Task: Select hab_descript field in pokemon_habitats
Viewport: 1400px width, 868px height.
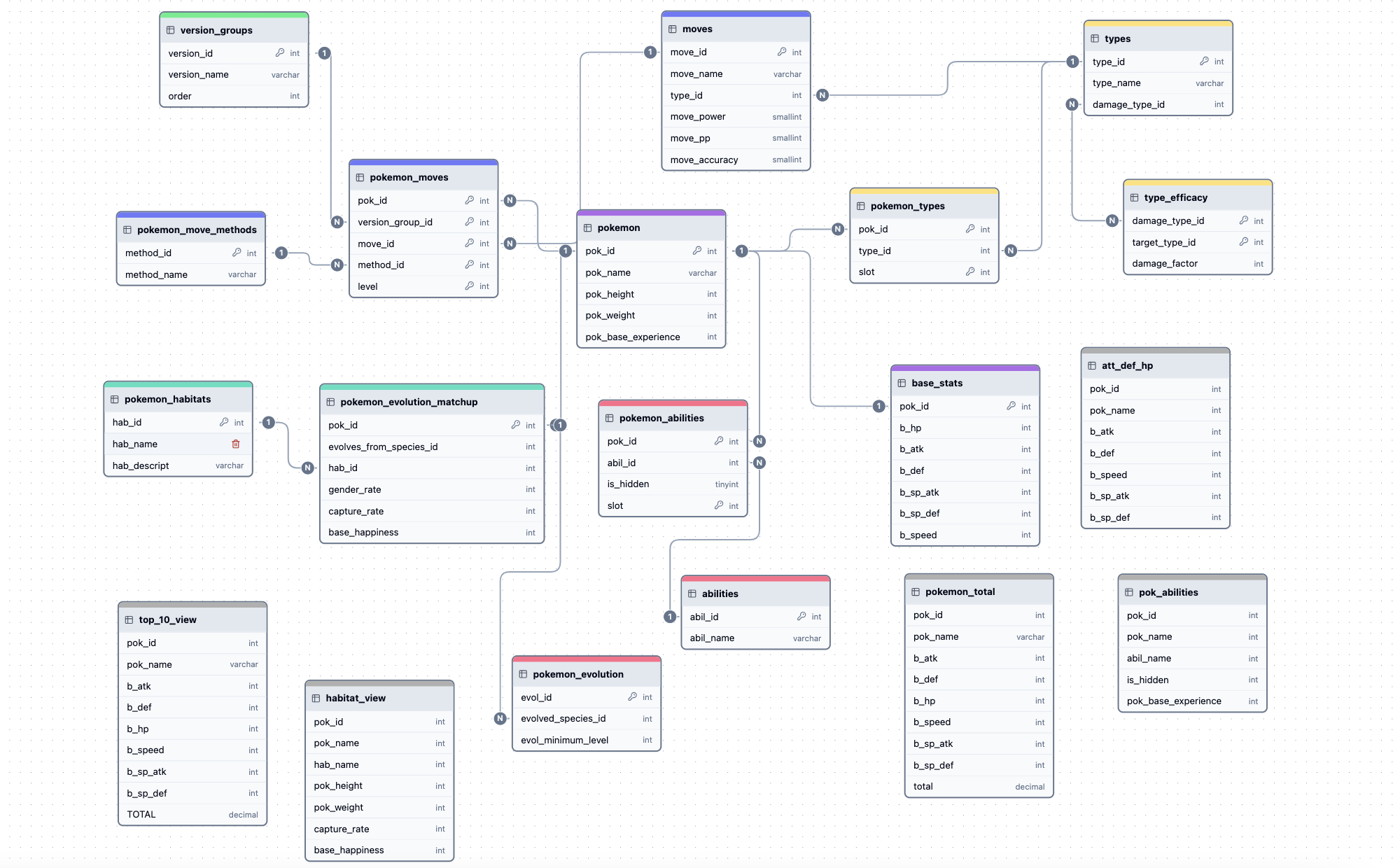Action: click(x=178, y=465)
